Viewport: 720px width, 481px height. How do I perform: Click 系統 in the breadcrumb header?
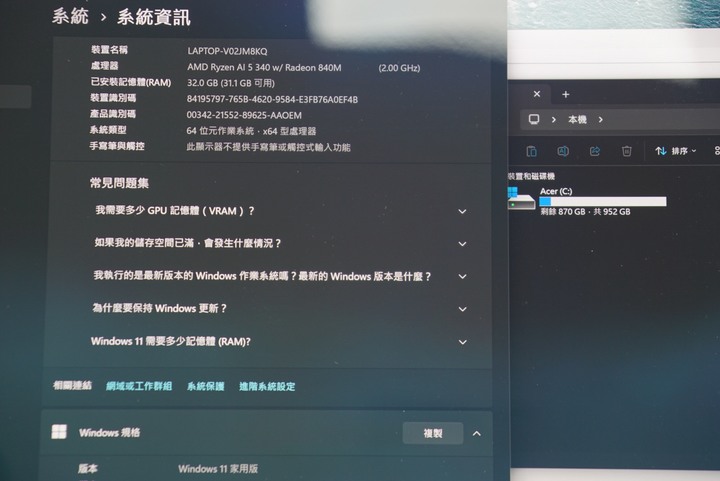coord(70,16)
